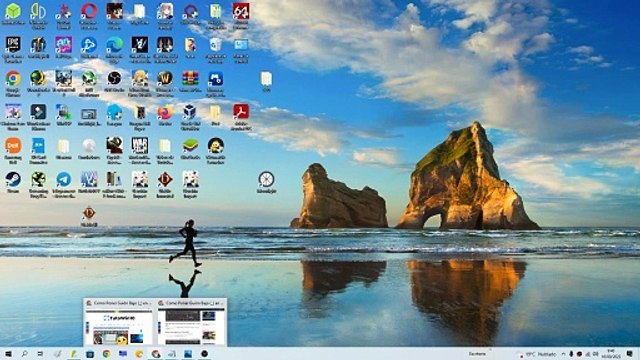Open the Oracle VirtualBox cube icon
The width and height of the screenshot is (640, 360).
[x=190, y=112]
